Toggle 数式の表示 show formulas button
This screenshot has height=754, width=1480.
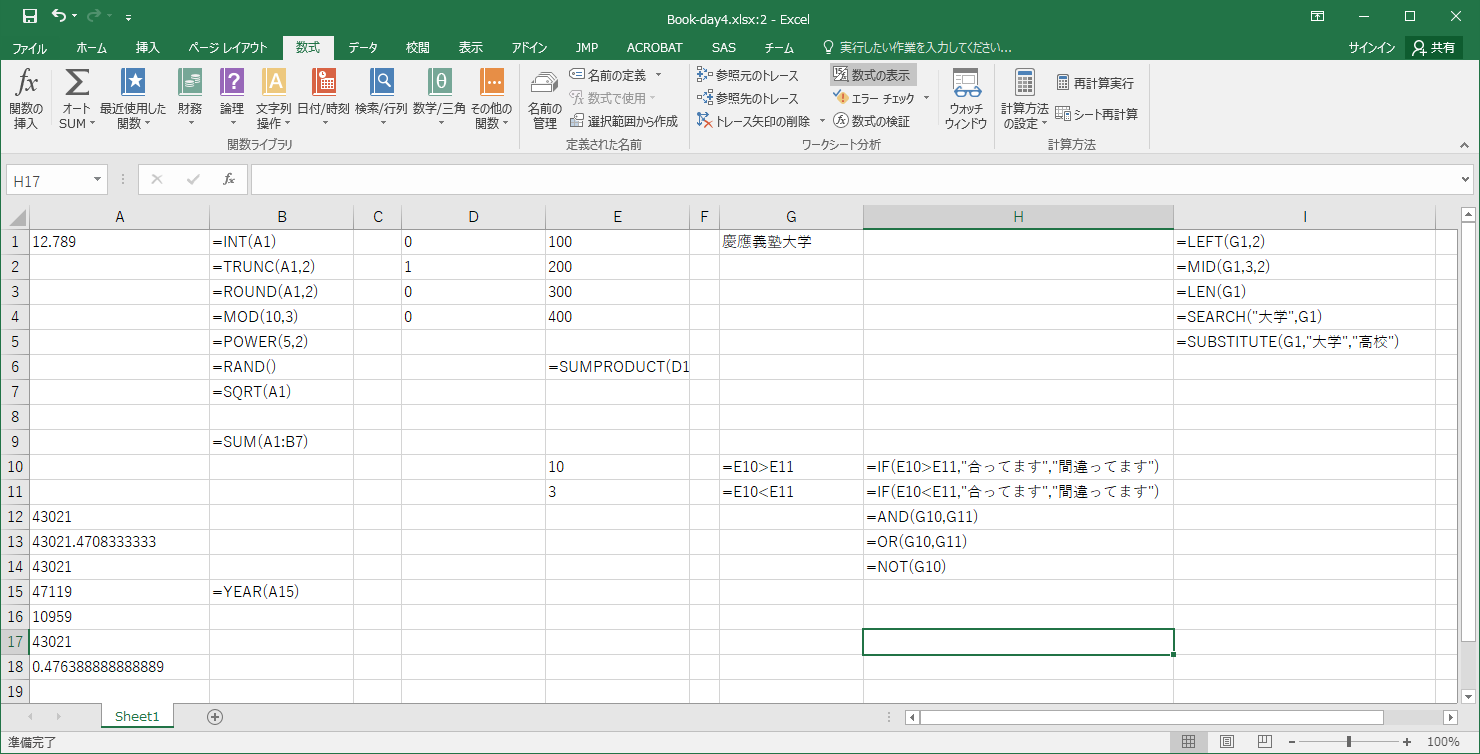(x=872, y=75)
